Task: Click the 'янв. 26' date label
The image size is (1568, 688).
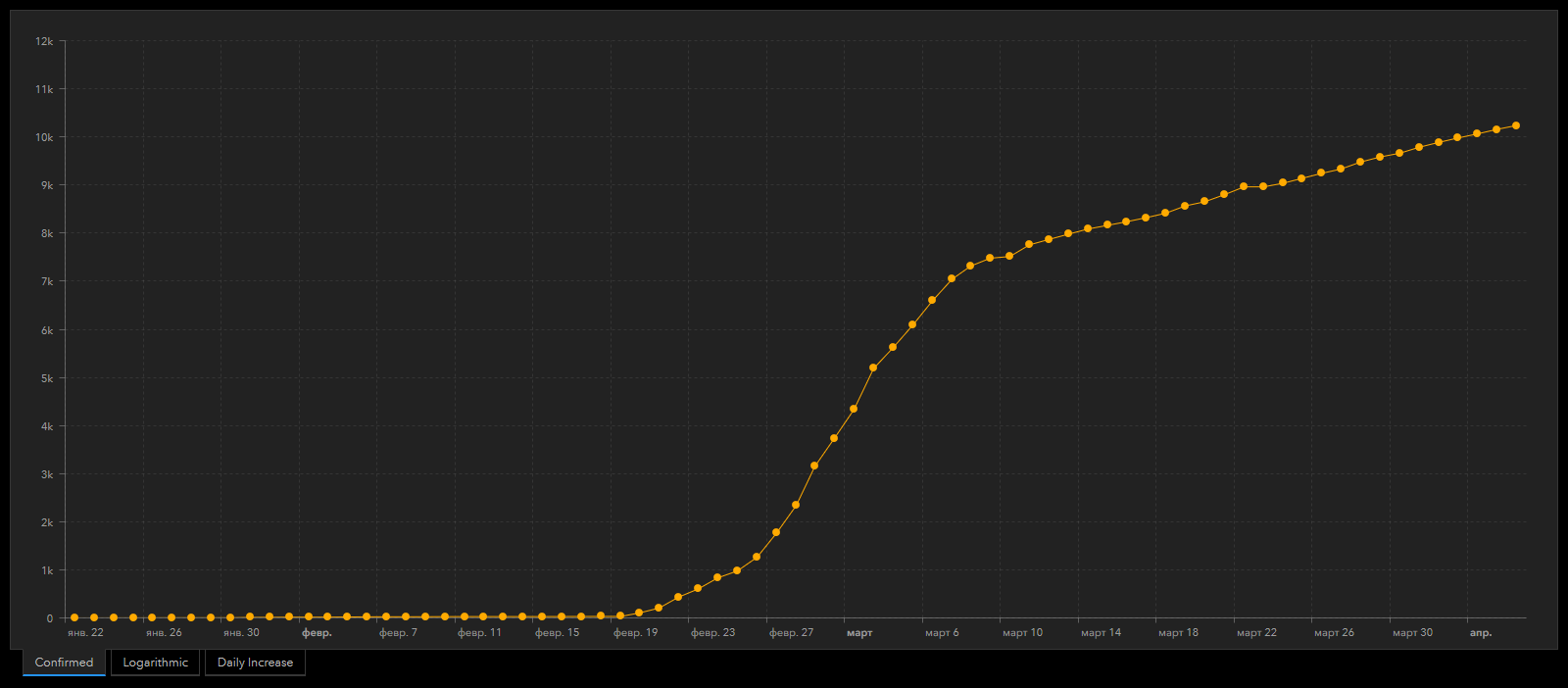Action: [164, 633]
